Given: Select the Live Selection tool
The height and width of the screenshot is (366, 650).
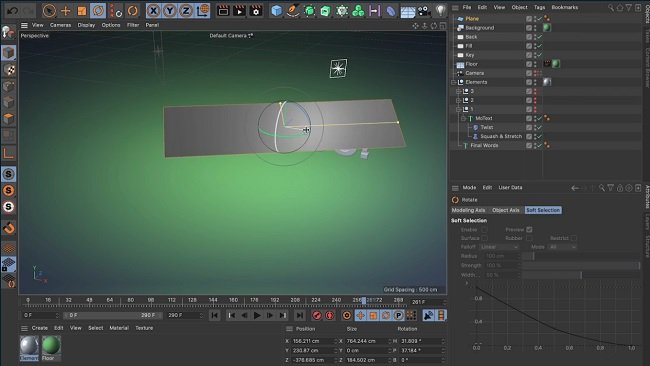Looking at the screenshot, I should (49, 10).
